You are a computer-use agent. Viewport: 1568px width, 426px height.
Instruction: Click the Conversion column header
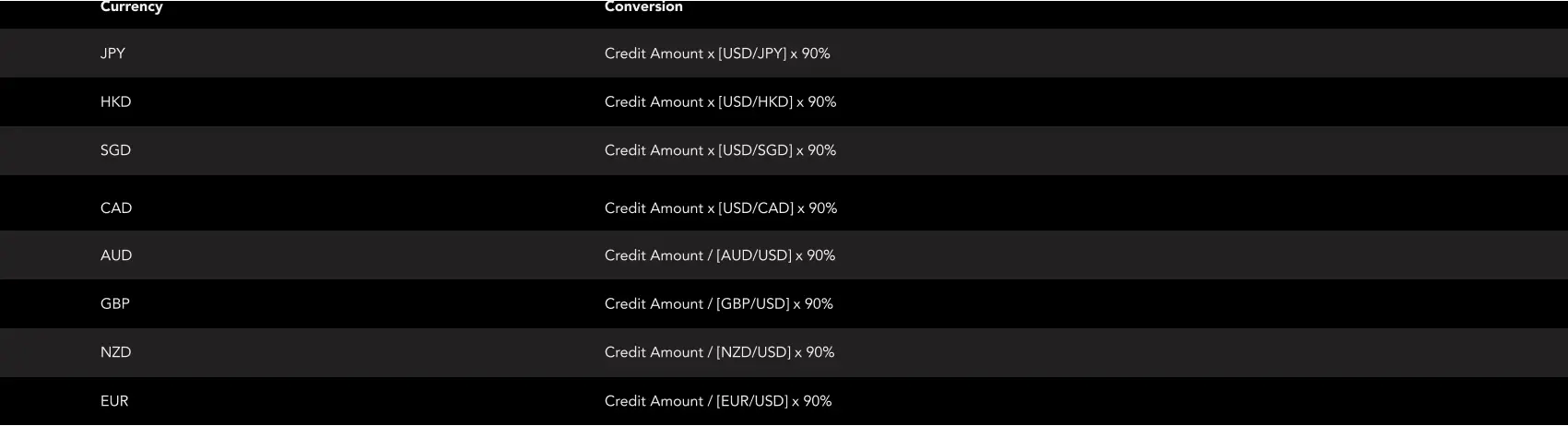click(643, 7)
